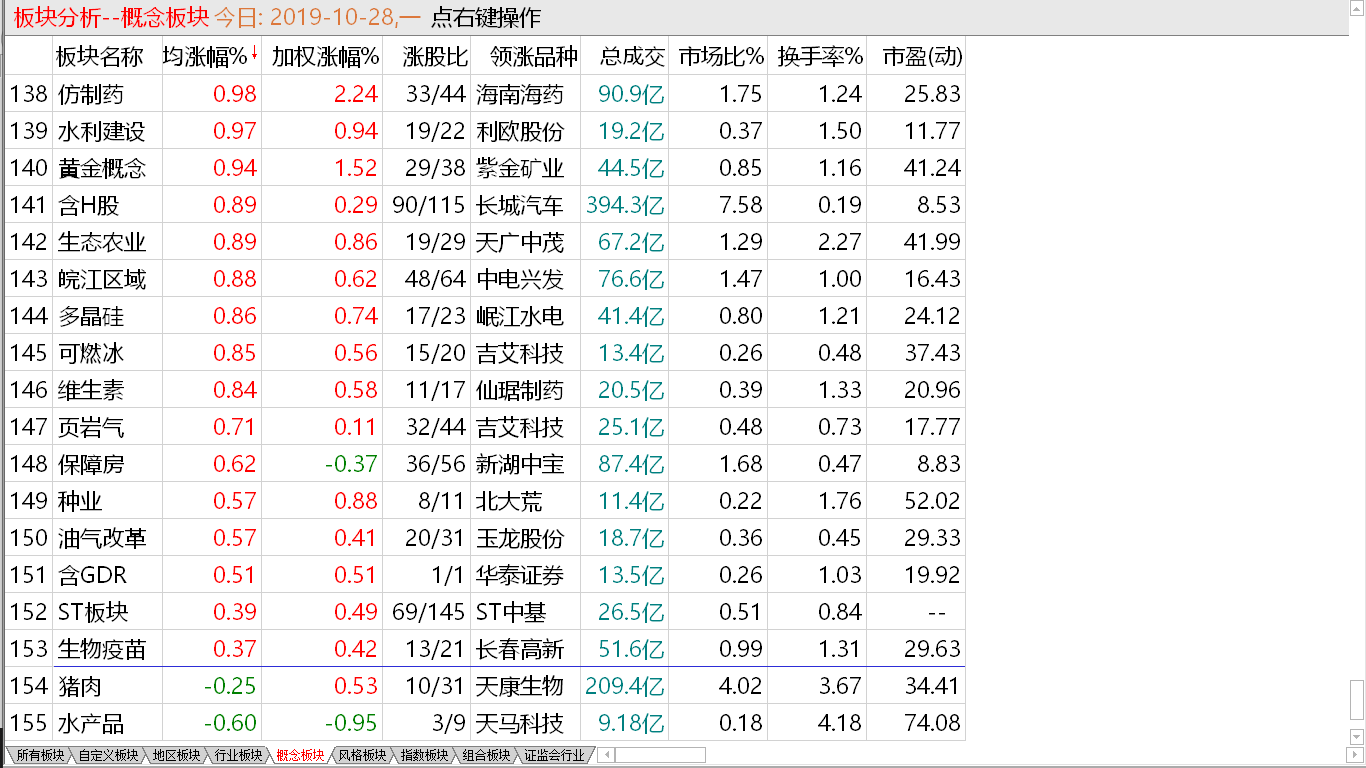Viewport: 1366px width, 768px height.
Task: Select the 保障房 sector row
Action: click(485, 464)
